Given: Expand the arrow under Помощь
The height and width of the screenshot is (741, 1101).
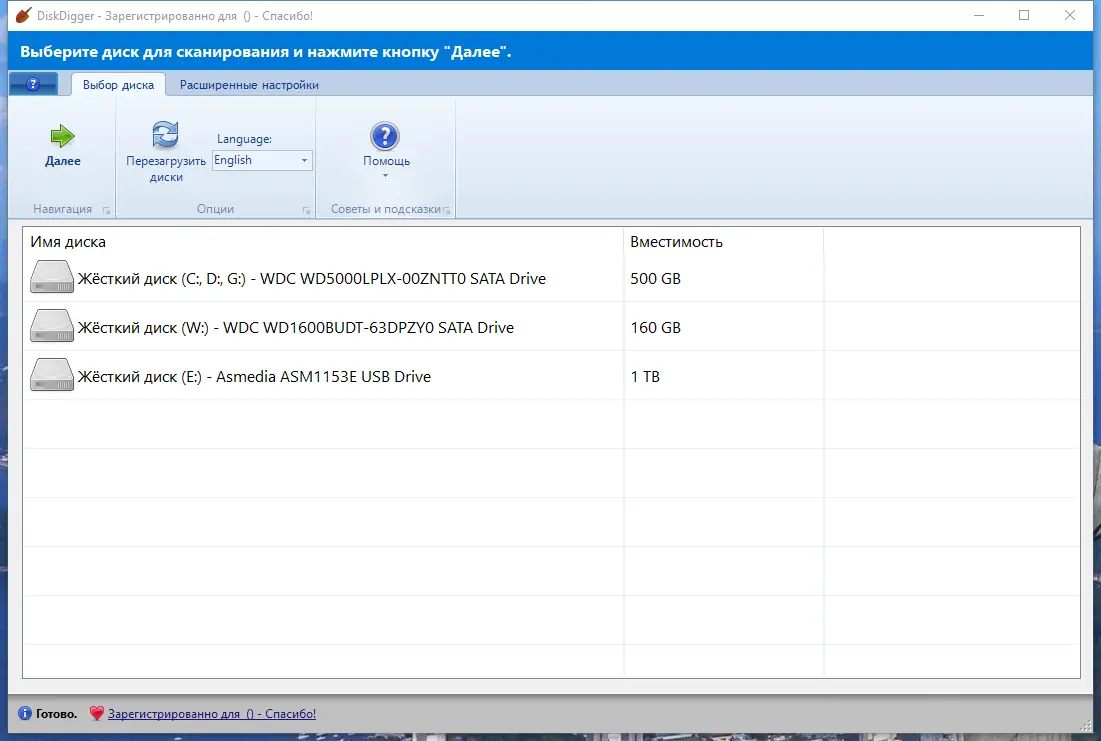Looking at the screenshot, I should (385, 176).
